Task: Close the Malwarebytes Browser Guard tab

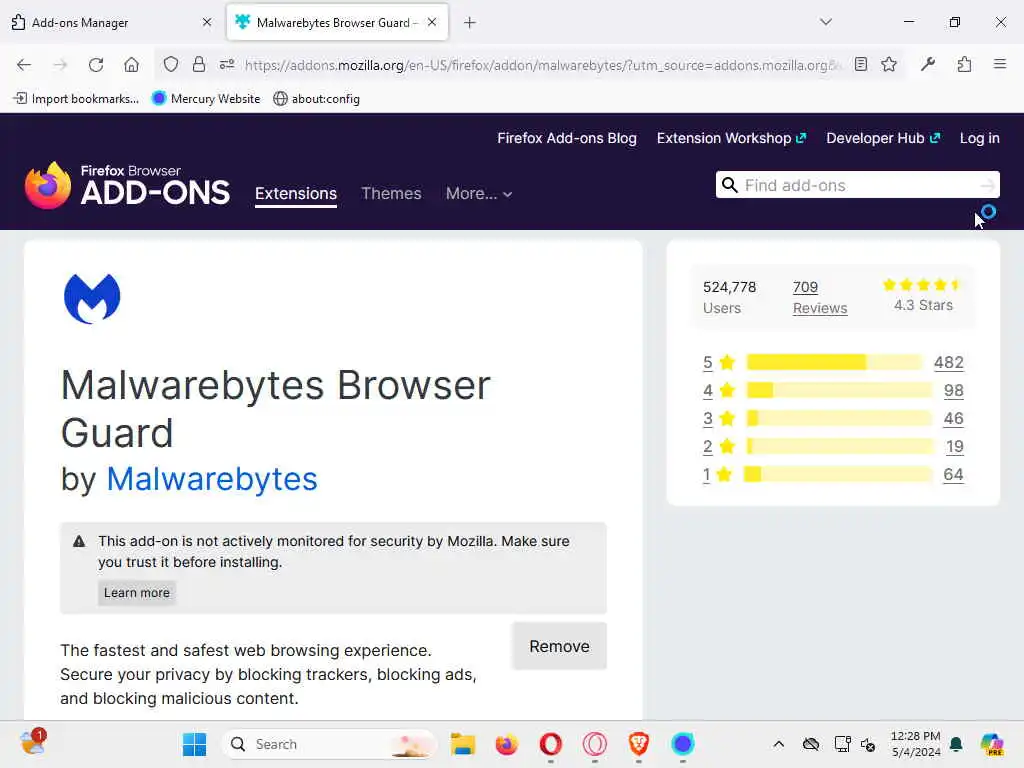Action: (432, 22)
